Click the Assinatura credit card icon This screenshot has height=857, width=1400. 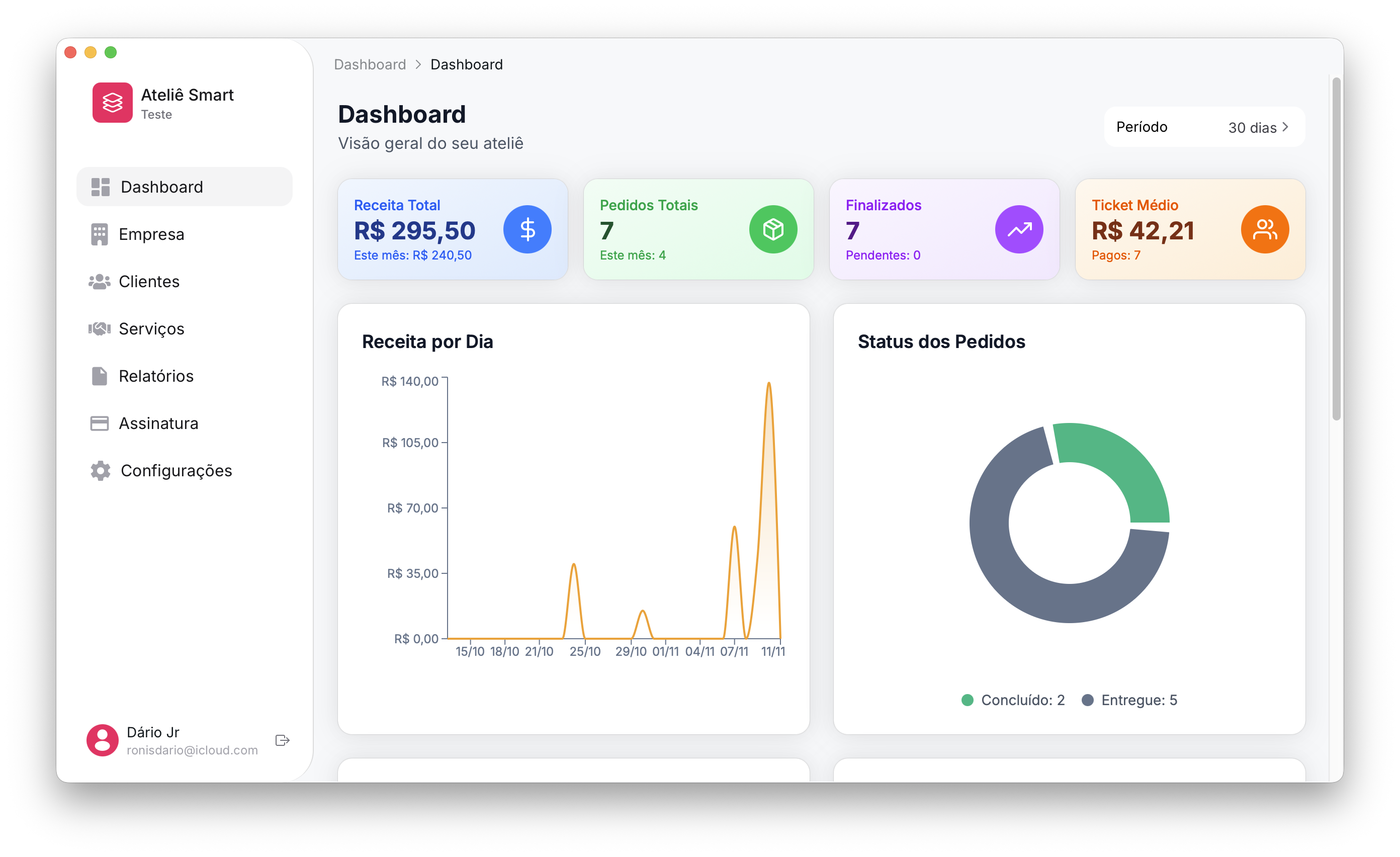click(100, 423)
